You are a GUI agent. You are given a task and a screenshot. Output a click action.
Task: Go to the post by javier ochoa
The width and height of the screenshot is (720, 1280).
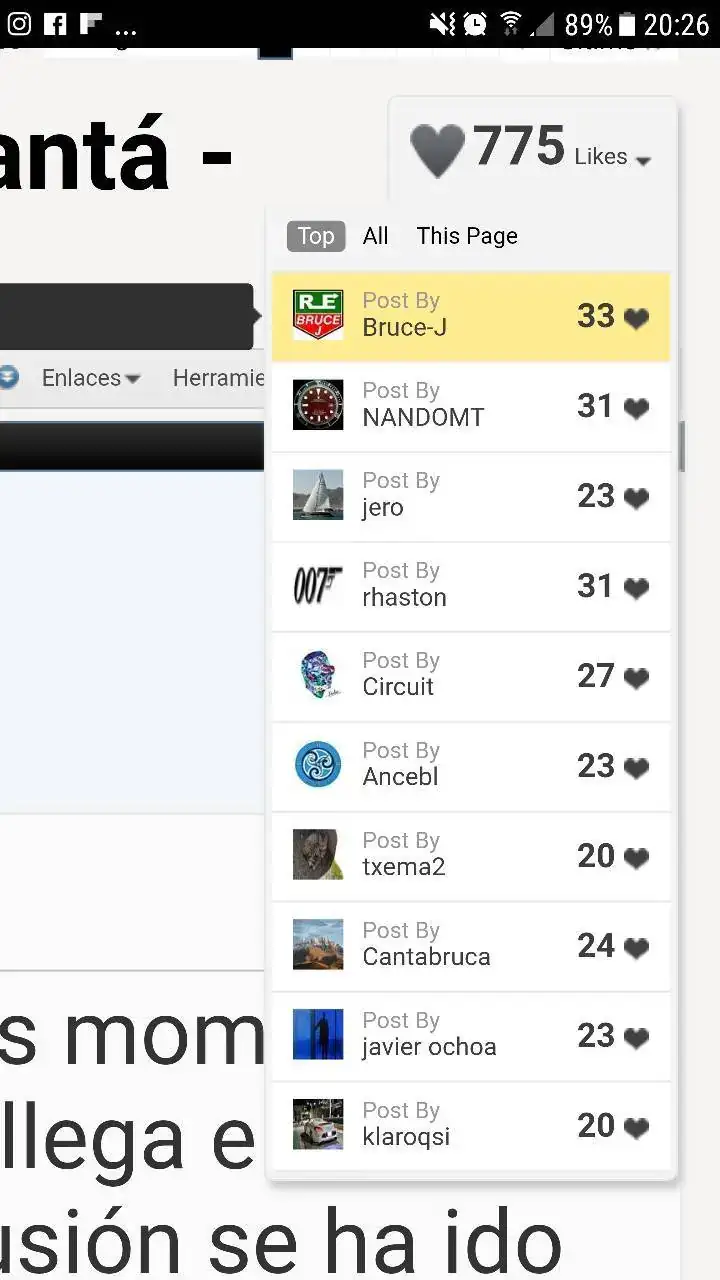click(x=471, y=1035)
